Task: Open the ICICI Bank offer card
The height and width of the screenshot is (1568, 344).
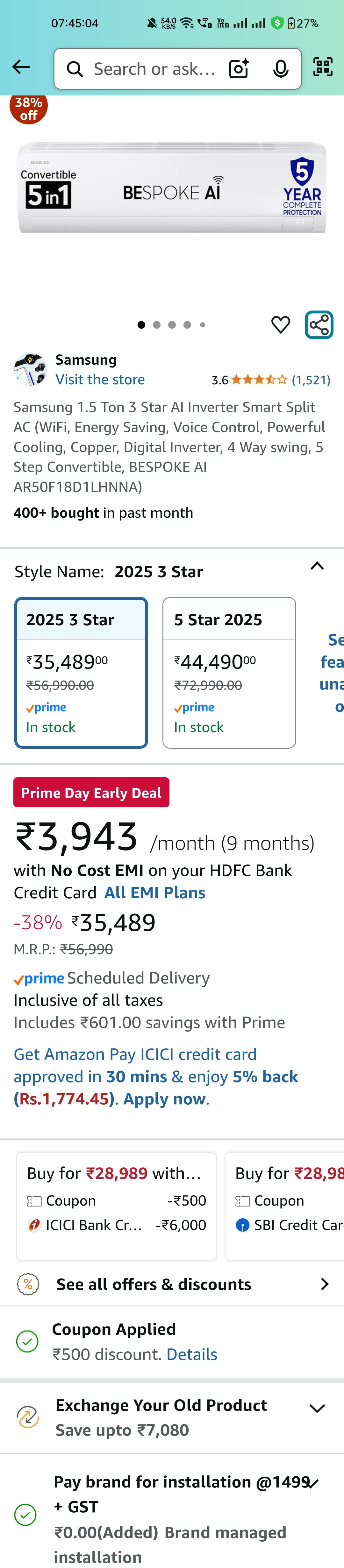Action: point(116,1206)
